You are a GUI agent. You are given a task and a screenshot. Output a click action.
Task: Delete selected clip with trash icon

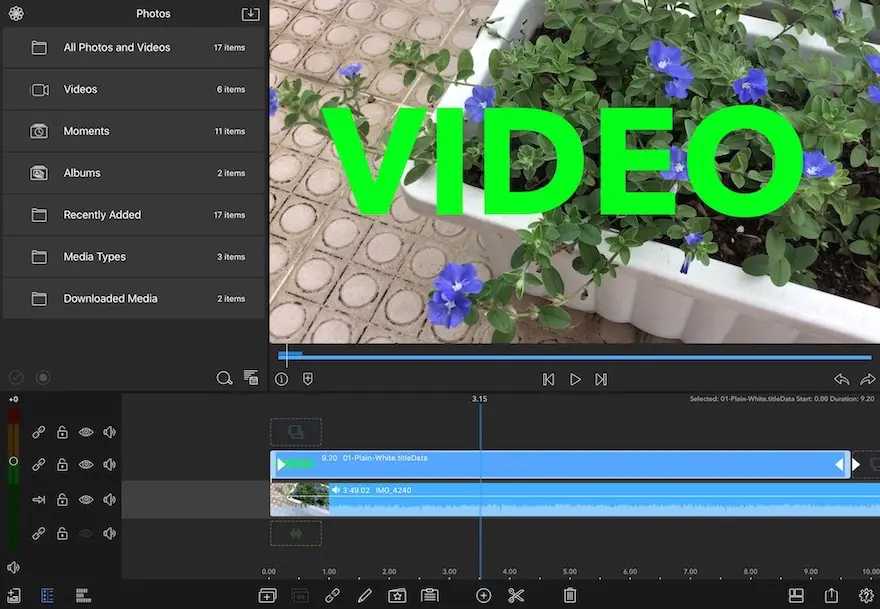click(x=570, y=595)
